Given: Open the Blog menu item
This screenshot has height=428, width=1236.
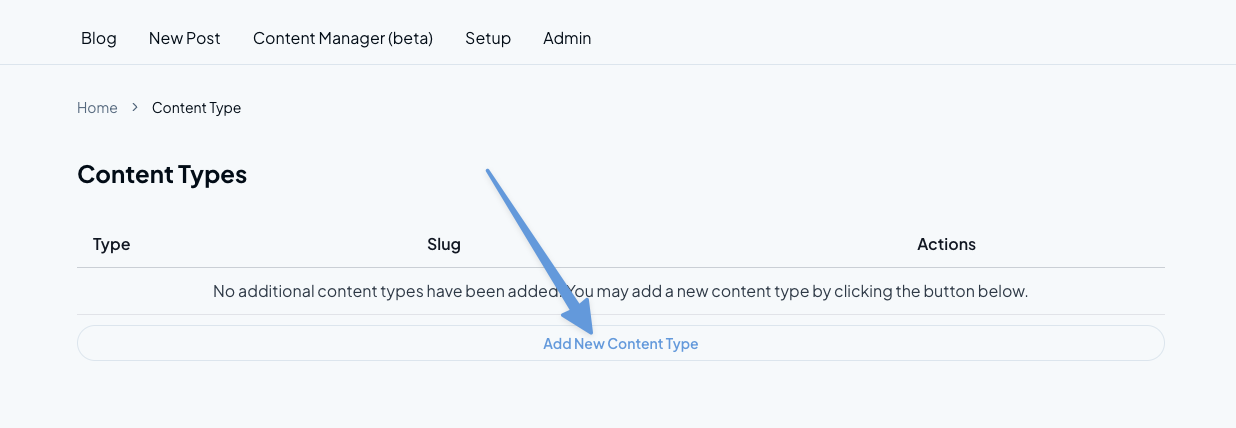Looking at the screenshot, I should coord(98,38).
